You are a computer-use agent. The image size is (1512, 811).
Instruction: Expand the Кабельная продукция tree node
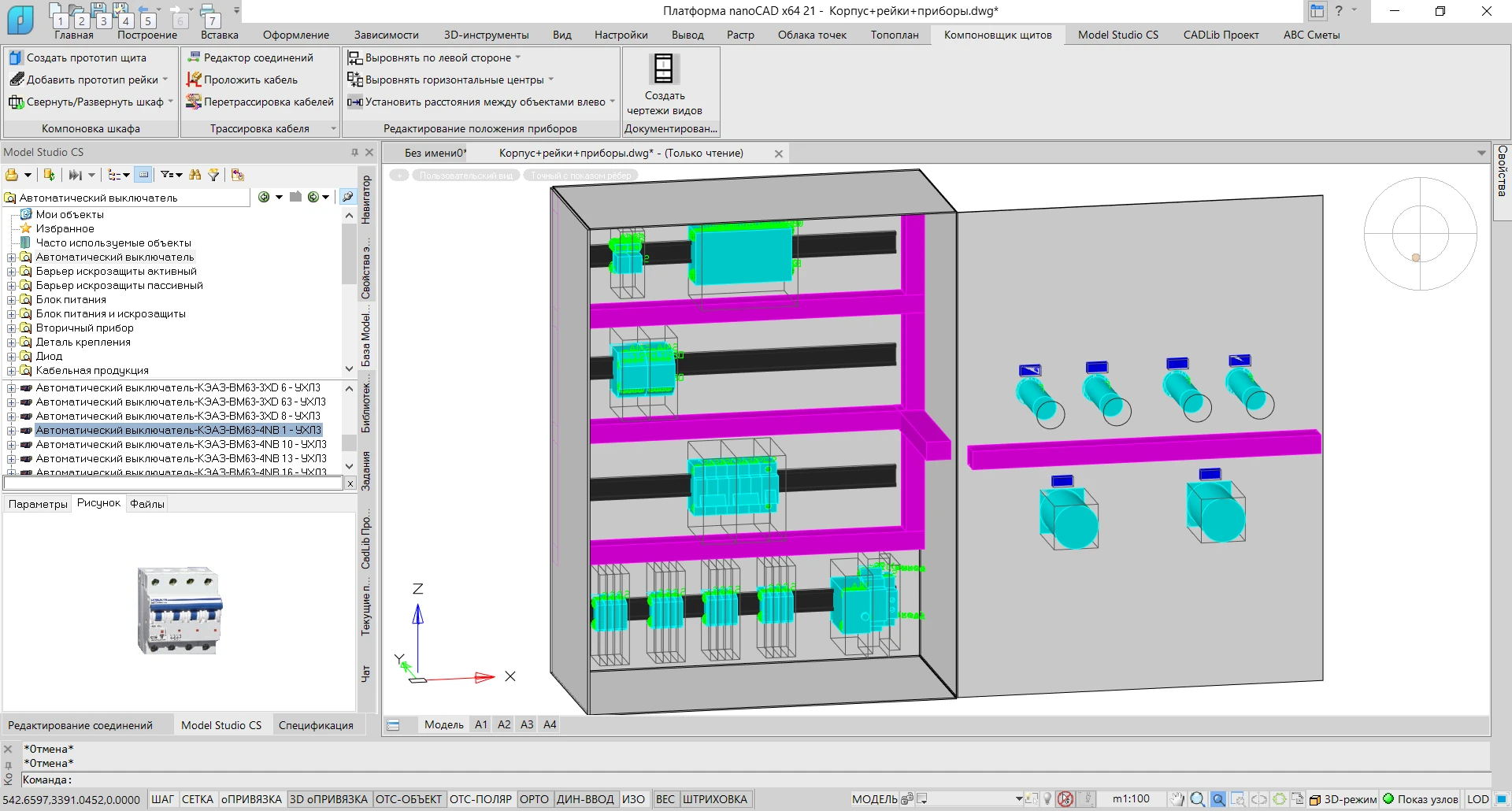pos(12,371)
